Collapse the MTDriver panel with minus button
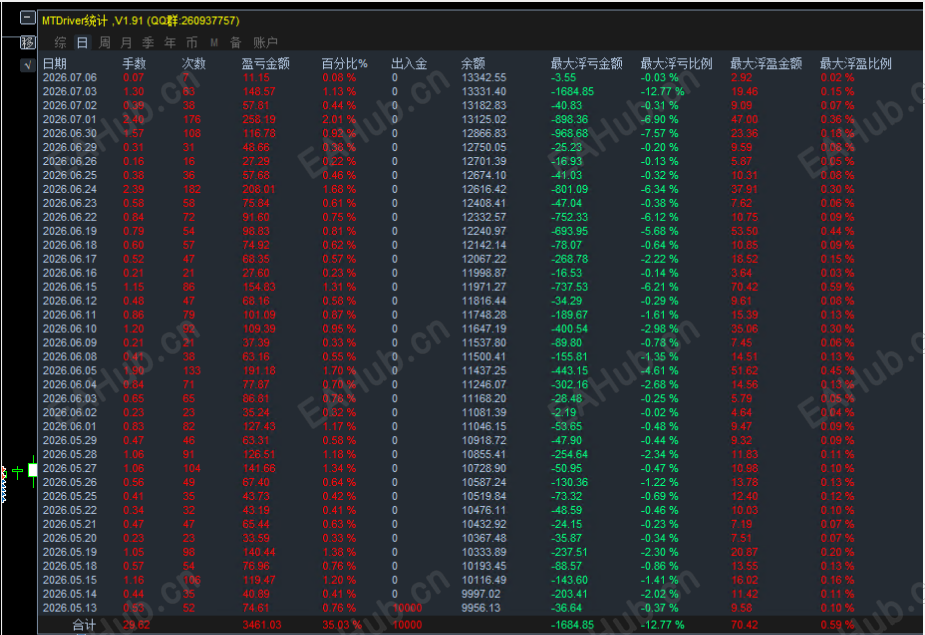Image resolution: width=925 pixels, height=635 pixels. click(x=28, y=18)
